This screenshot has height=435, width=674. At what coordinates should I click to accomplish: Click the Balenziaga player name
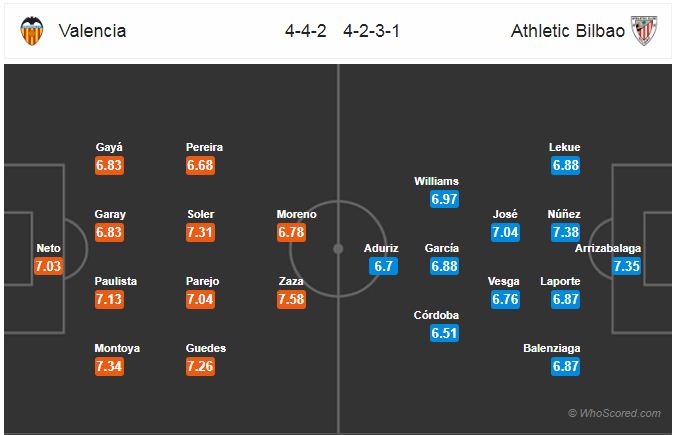(x=551, y=348)
